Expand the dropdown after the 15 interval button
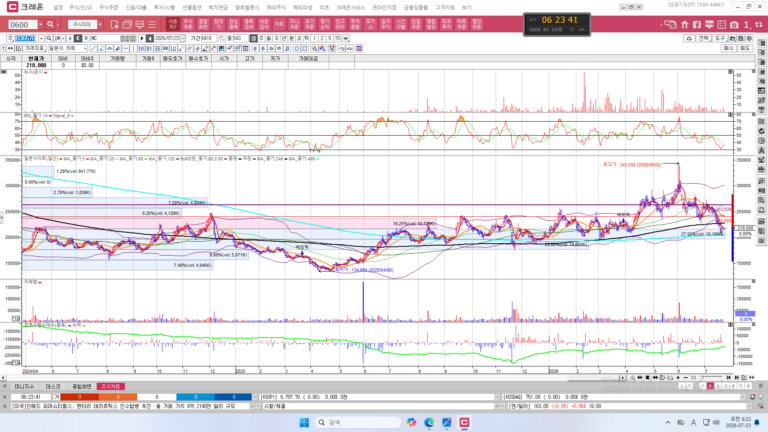Screen dimensions: 768x432 346,38
